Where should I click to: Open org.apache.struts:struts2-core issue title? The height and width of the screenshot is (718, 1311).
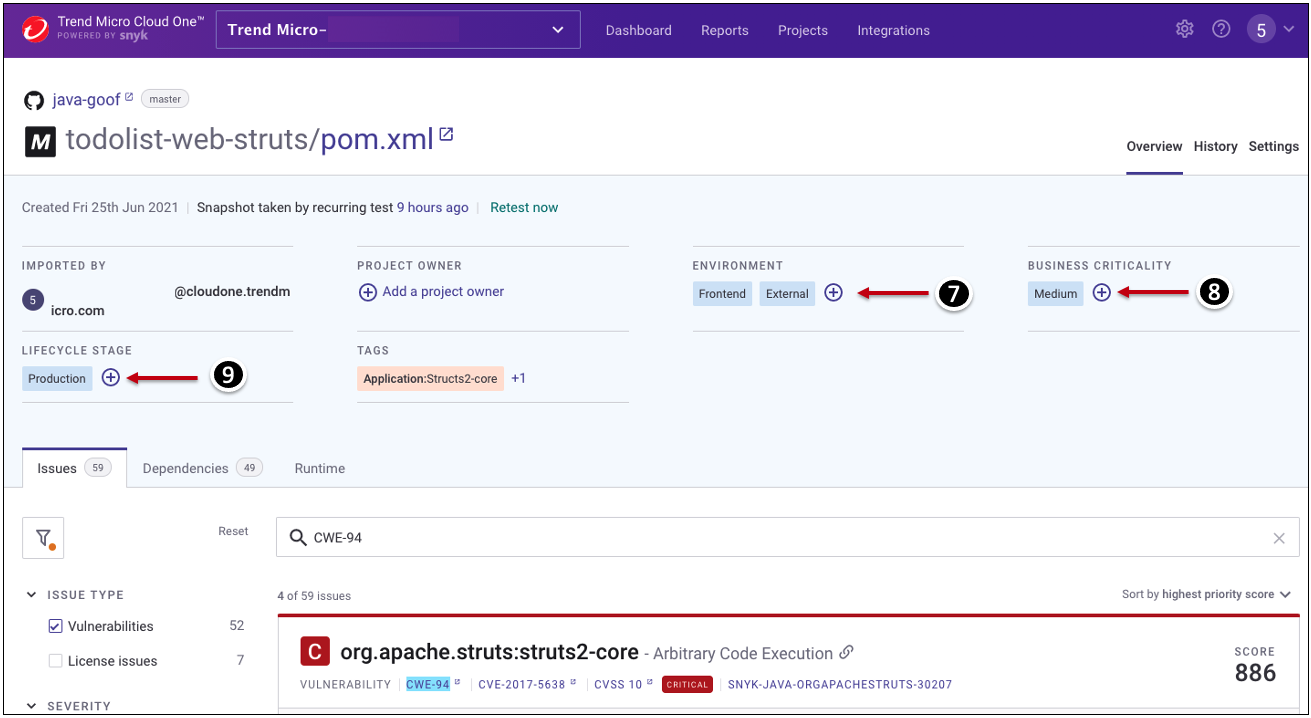pyautogui.click(x=489, y=652)
